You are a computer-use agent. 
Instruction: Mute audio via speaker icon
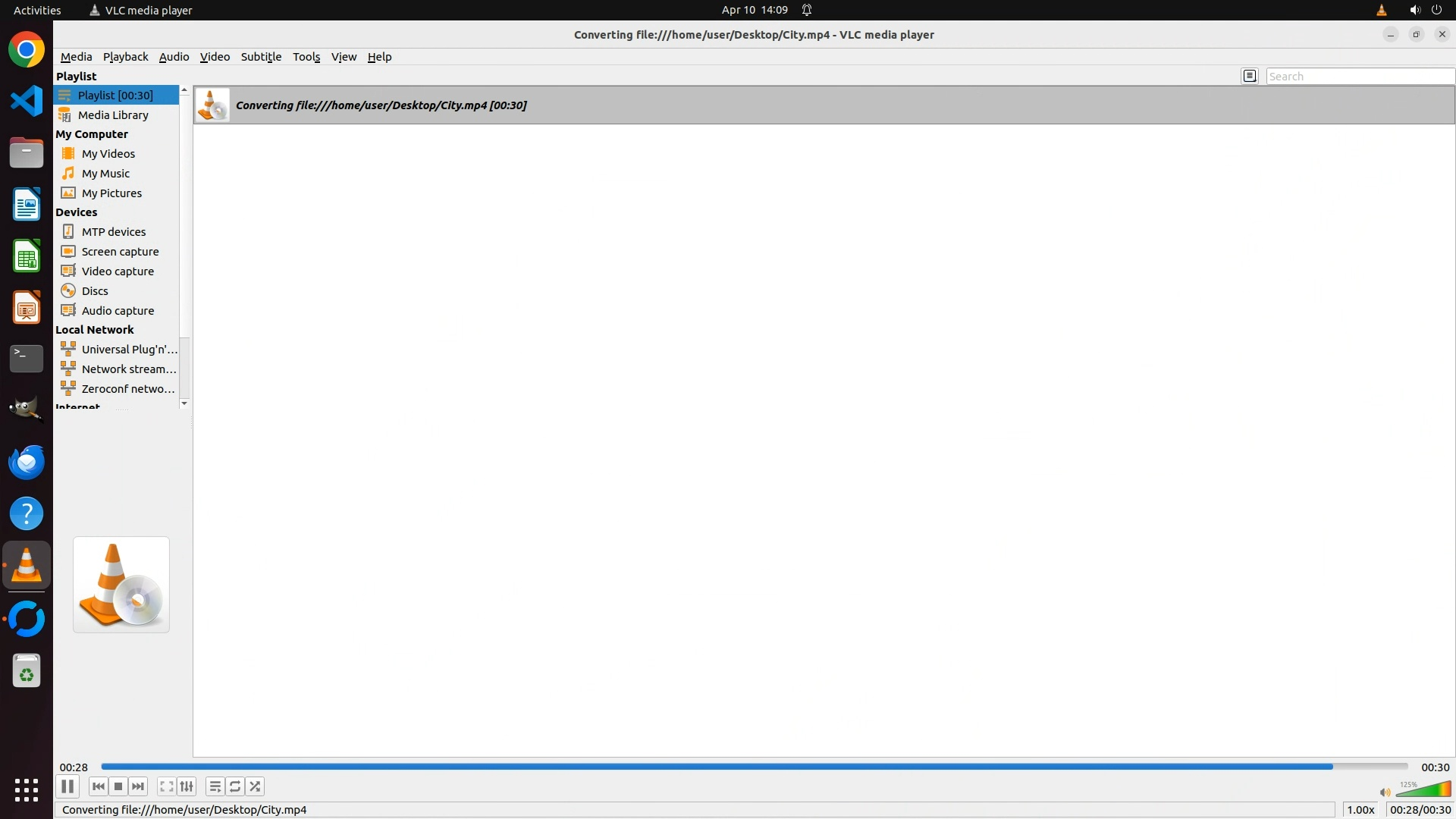click(1385, 792)
